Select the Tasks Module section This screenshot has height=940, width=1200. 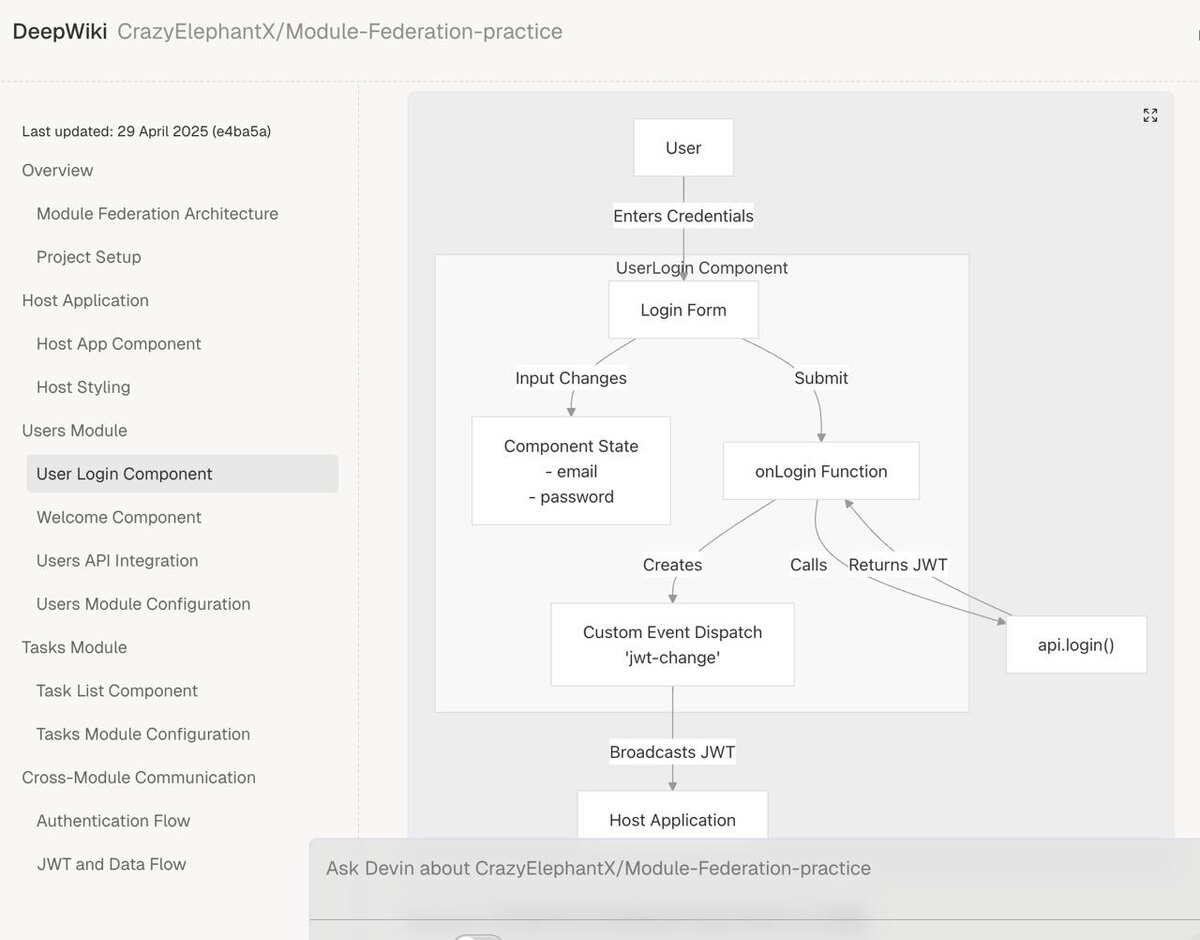74,648
